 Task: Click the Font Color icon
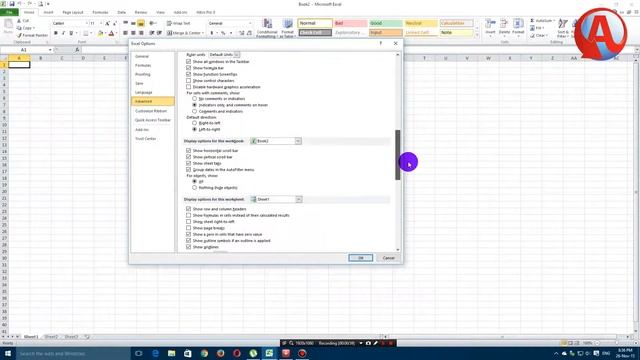[x=111, y=33]
